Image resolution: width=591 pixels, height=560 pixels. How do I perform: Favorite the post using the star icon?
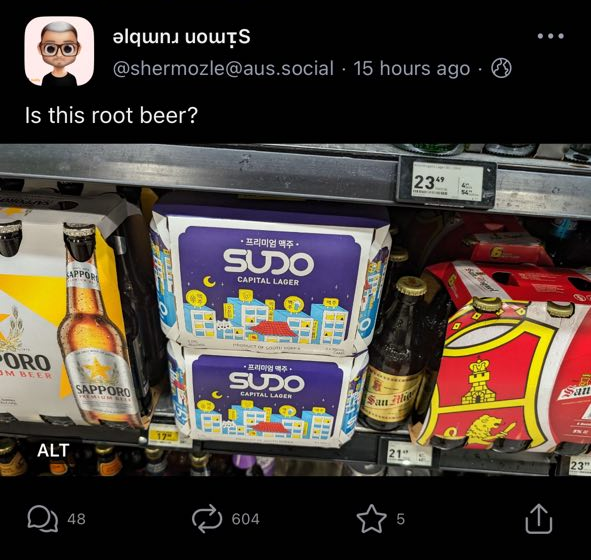[371, 519]
